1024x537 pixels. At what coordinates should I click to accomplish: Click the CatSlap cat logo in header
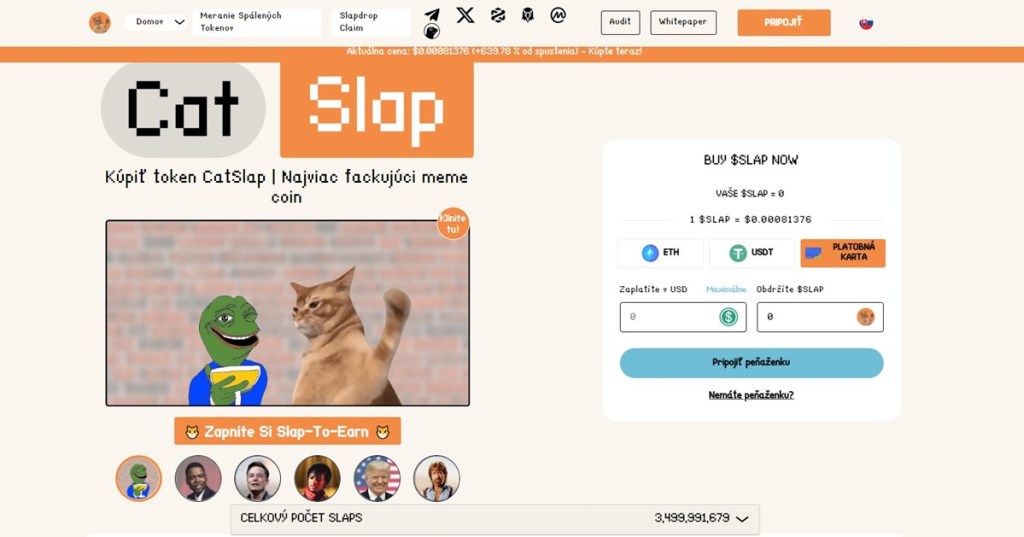[x=100, y=23]
